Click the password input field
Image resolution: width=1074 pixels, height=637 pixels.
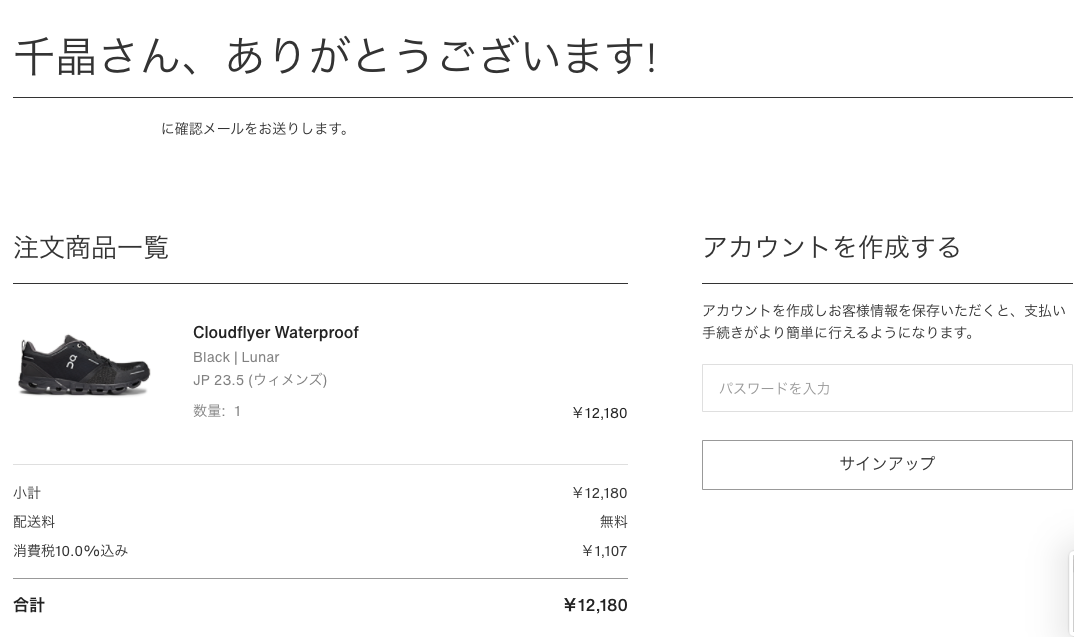click(x=886, y=388)
